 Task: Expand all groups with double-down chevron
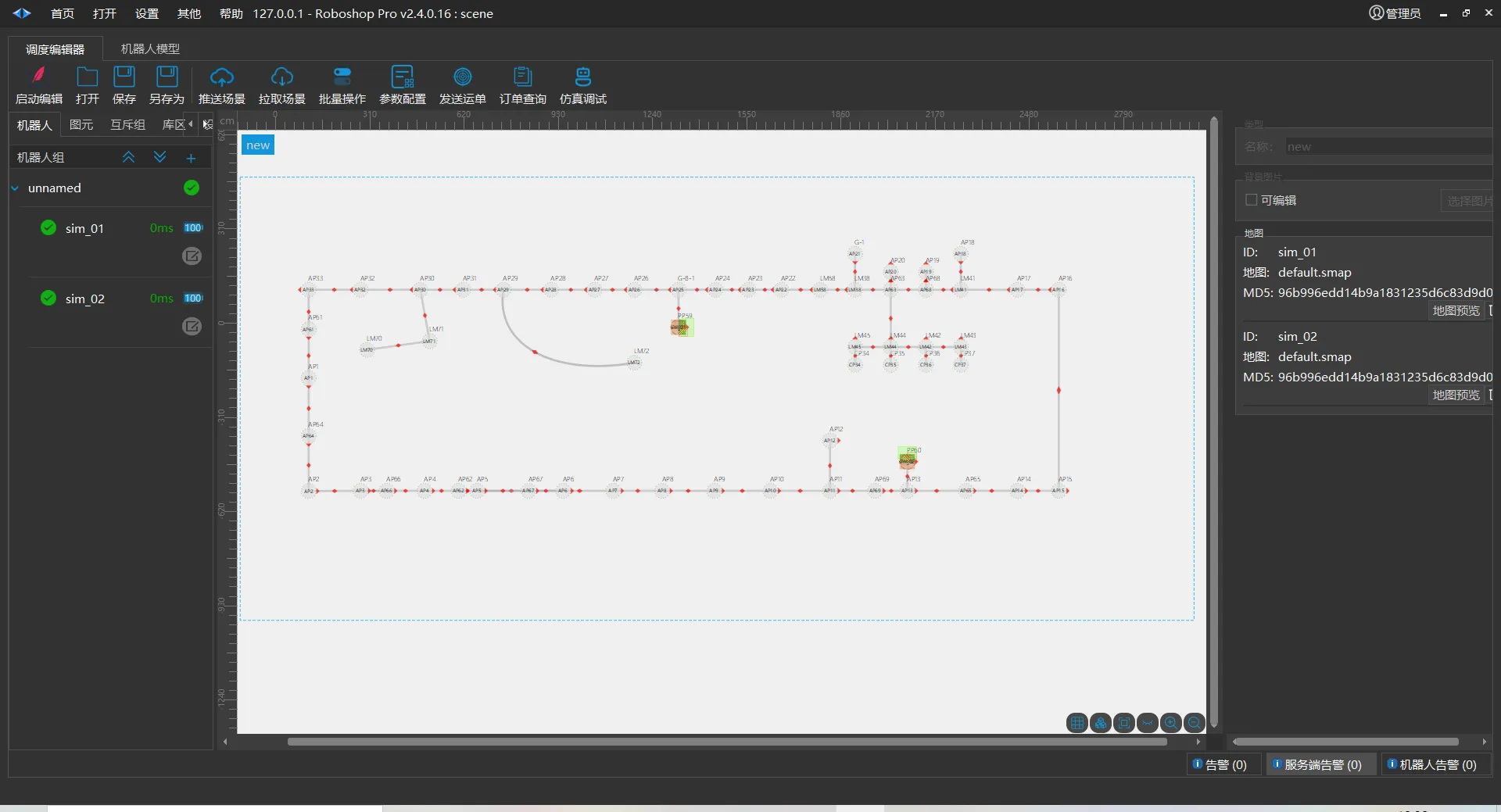tap(159, 157)
